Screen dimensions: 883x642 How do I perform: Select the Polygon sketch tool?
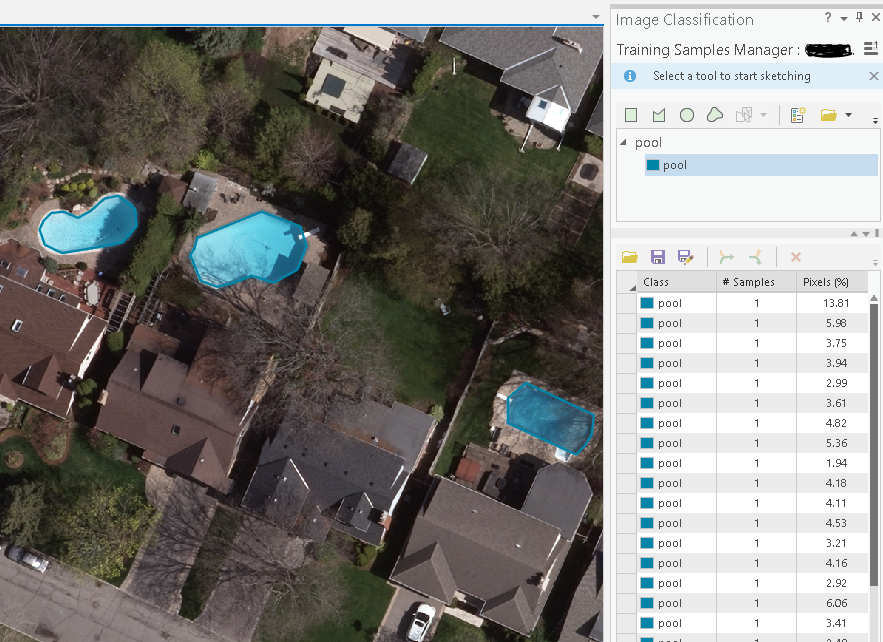click(x=658, y=114)
